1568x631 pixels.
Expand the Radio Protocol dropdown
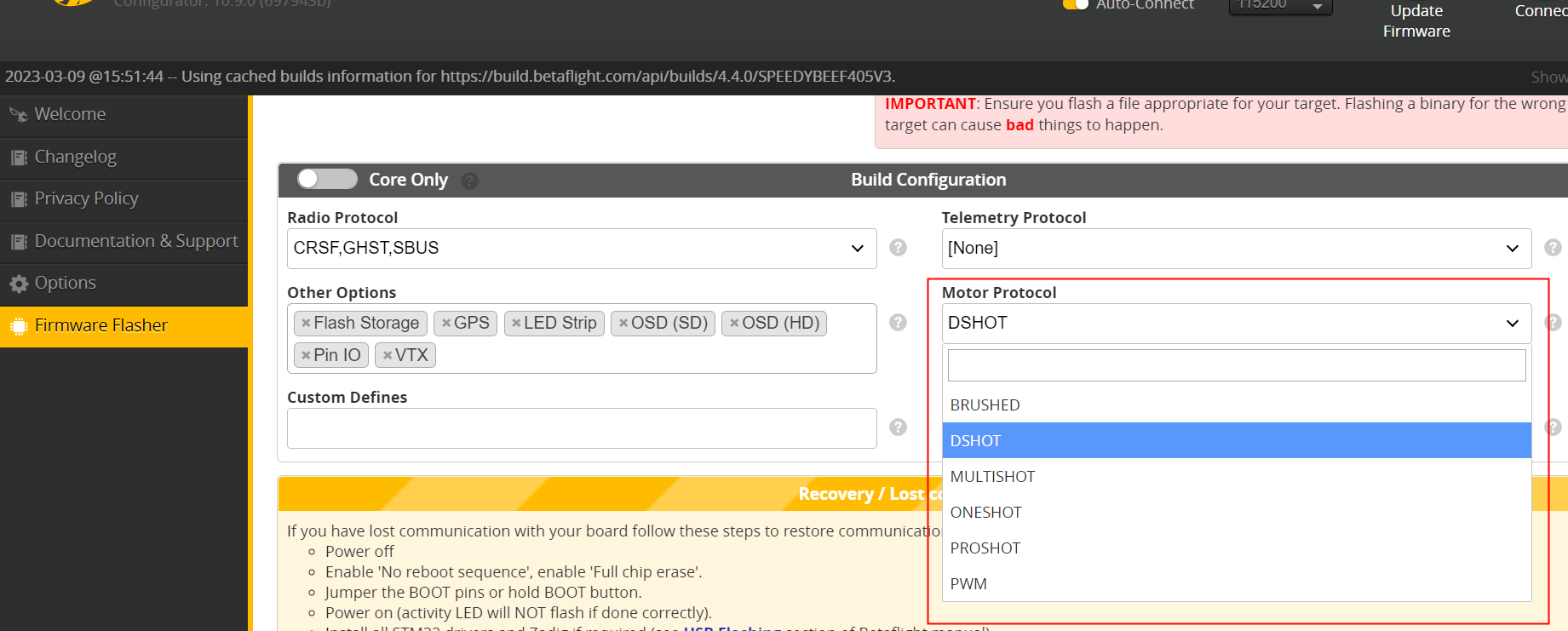(x=582, y=249)
